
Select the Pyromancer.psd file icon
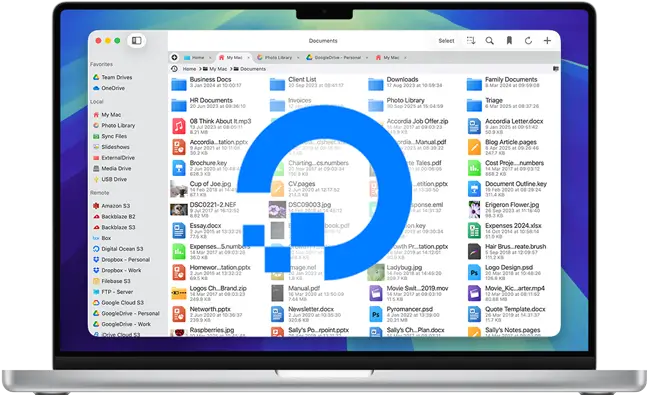(376, 314)
